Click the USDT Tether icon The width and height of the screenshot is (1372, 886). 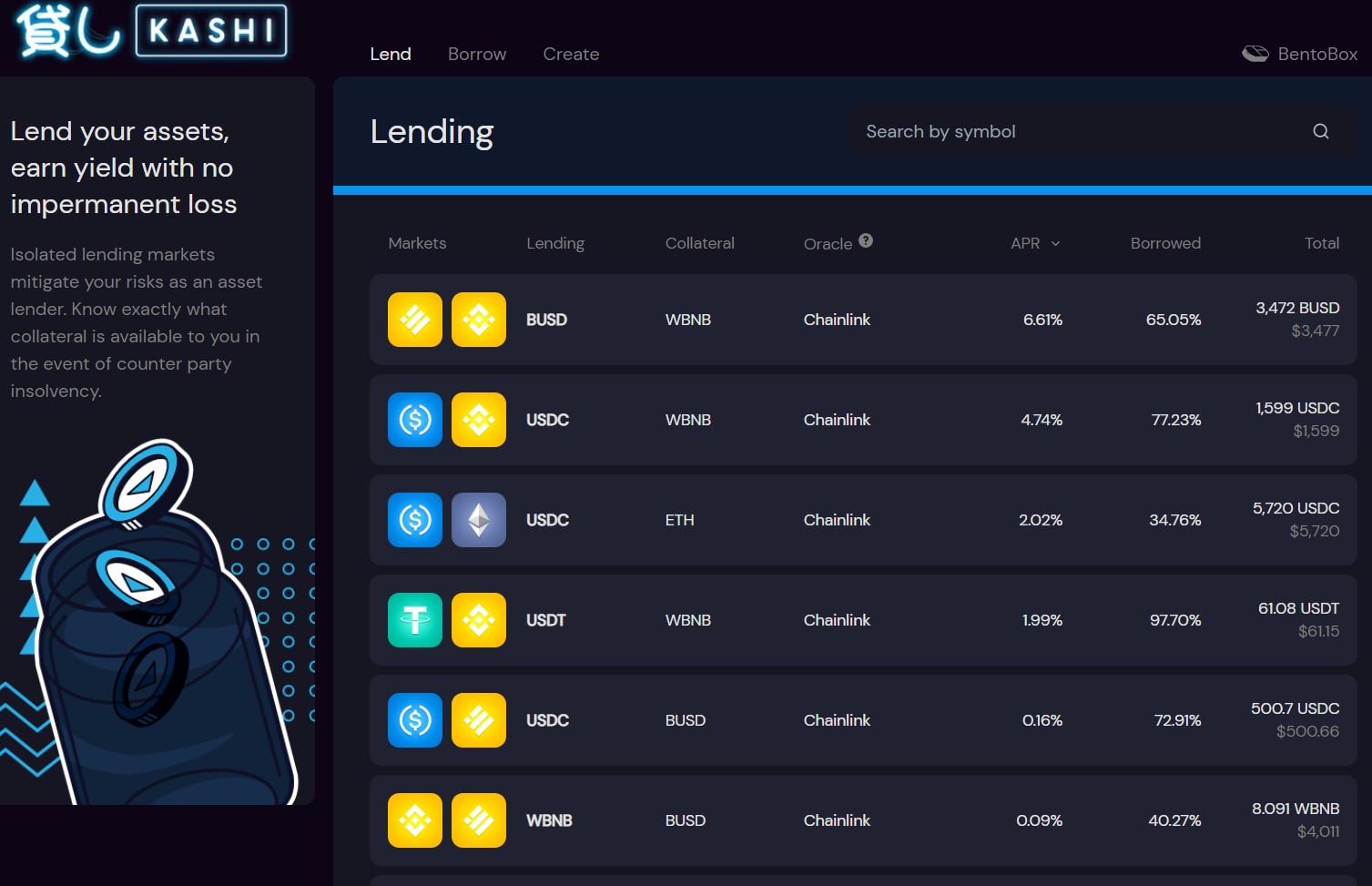coord(415,620)
